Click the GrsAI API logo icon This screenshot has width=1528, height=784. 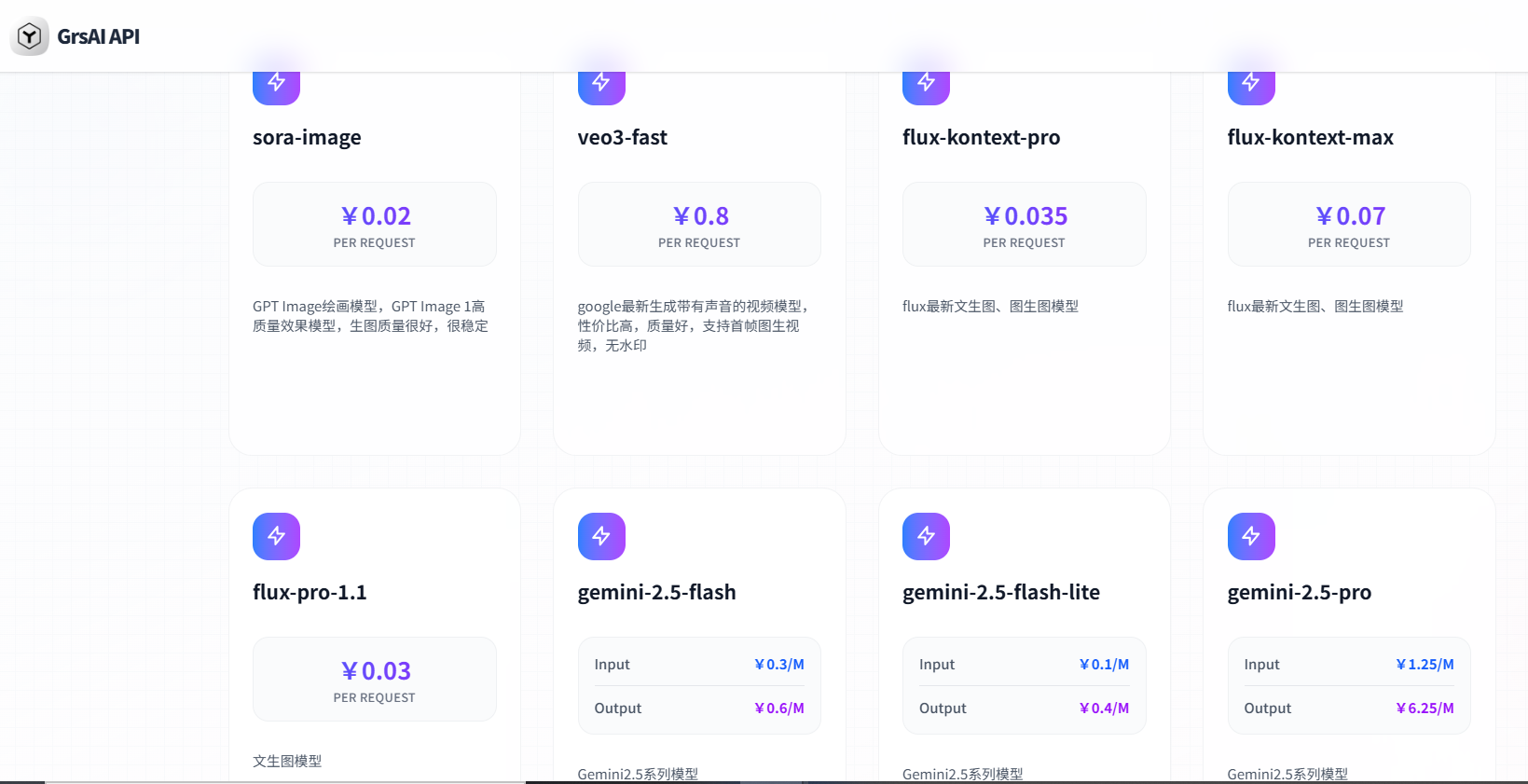[29, 36]
